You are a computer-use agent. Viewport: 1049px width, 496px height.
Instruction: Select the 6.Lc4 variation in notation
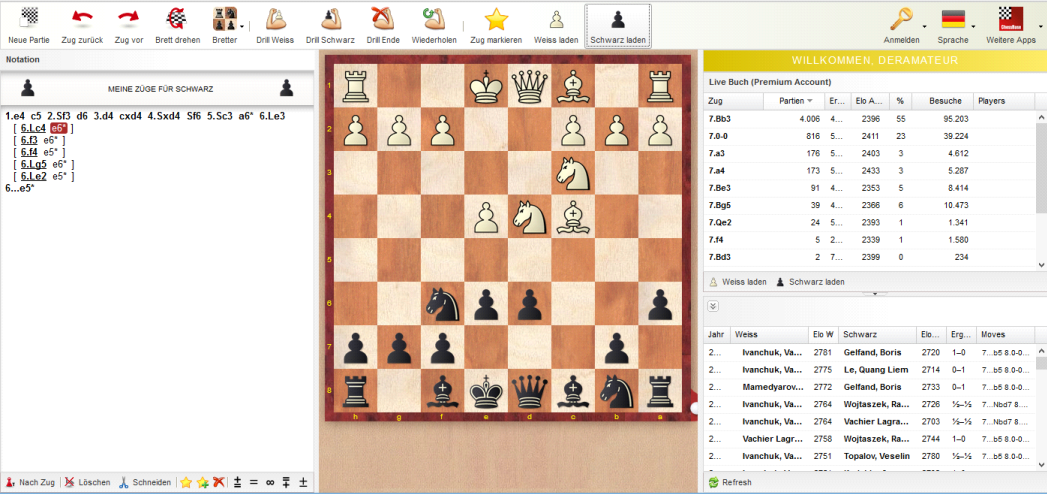(33, 128)
